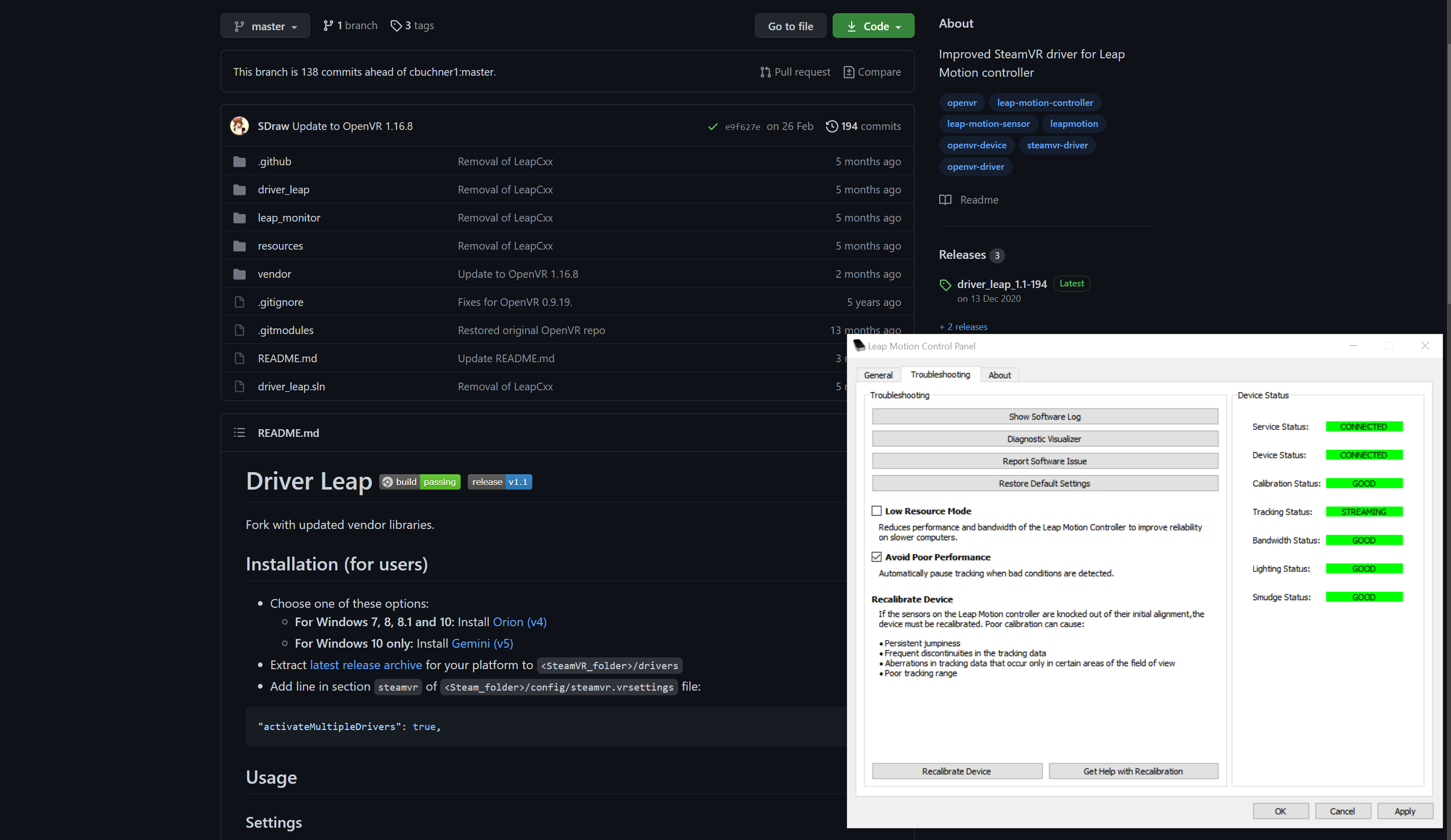Click the leap-motion-sensor topic tag

[x=988, y=124]
